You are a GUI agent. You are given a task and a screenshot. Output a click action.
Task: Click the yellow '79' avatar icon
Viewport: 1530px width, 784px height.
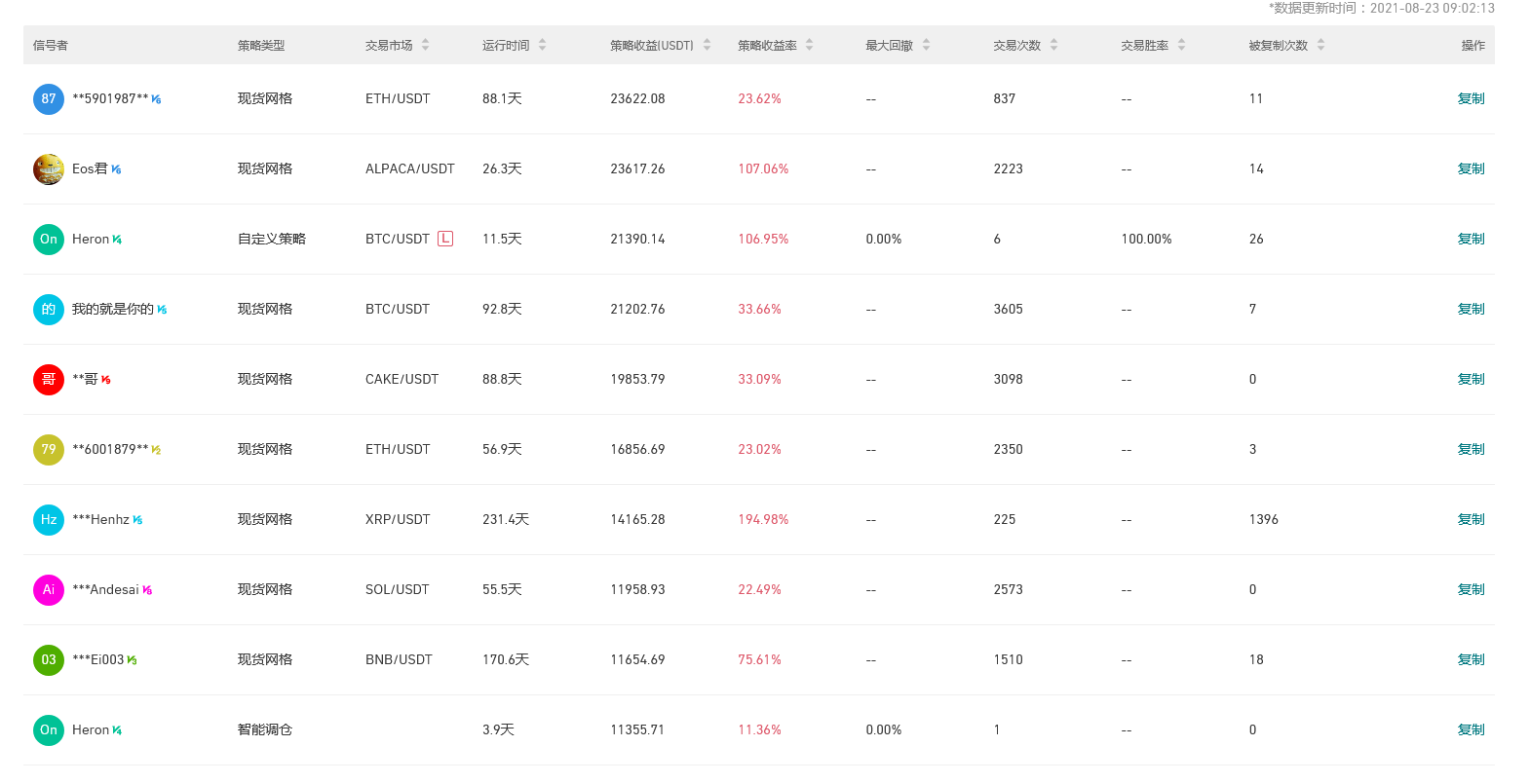(x=49, y=450)
